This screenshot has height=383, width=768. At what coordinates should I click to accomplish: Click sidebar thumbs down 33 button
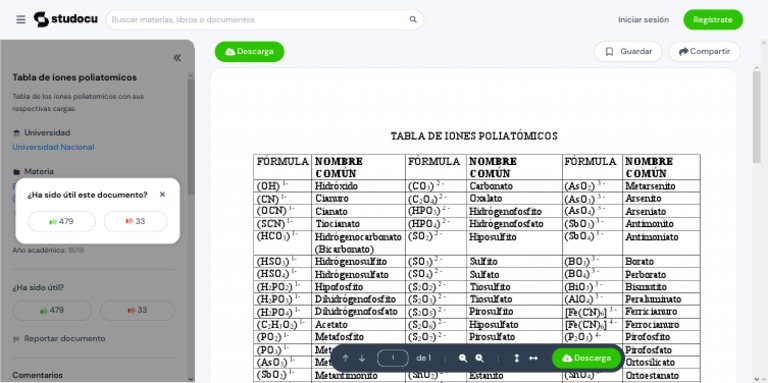pos(138,310)
